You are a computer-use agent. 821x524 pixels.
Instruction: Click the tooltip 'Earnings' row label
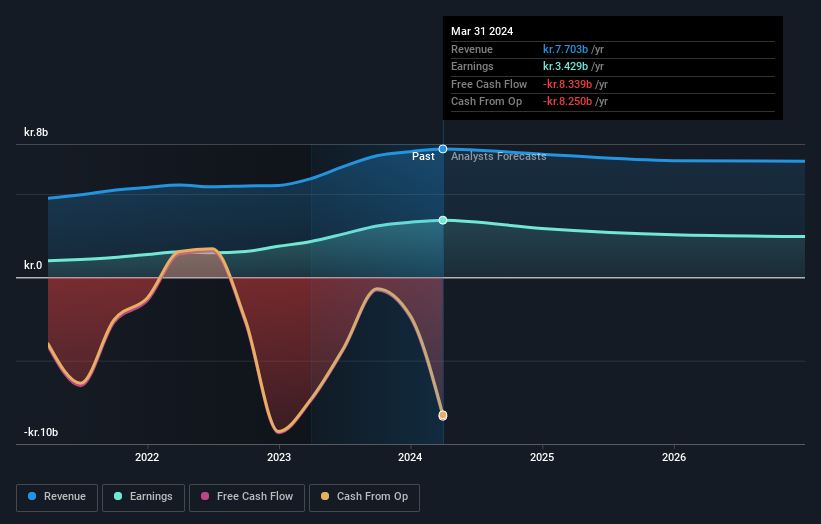point(472,66)
